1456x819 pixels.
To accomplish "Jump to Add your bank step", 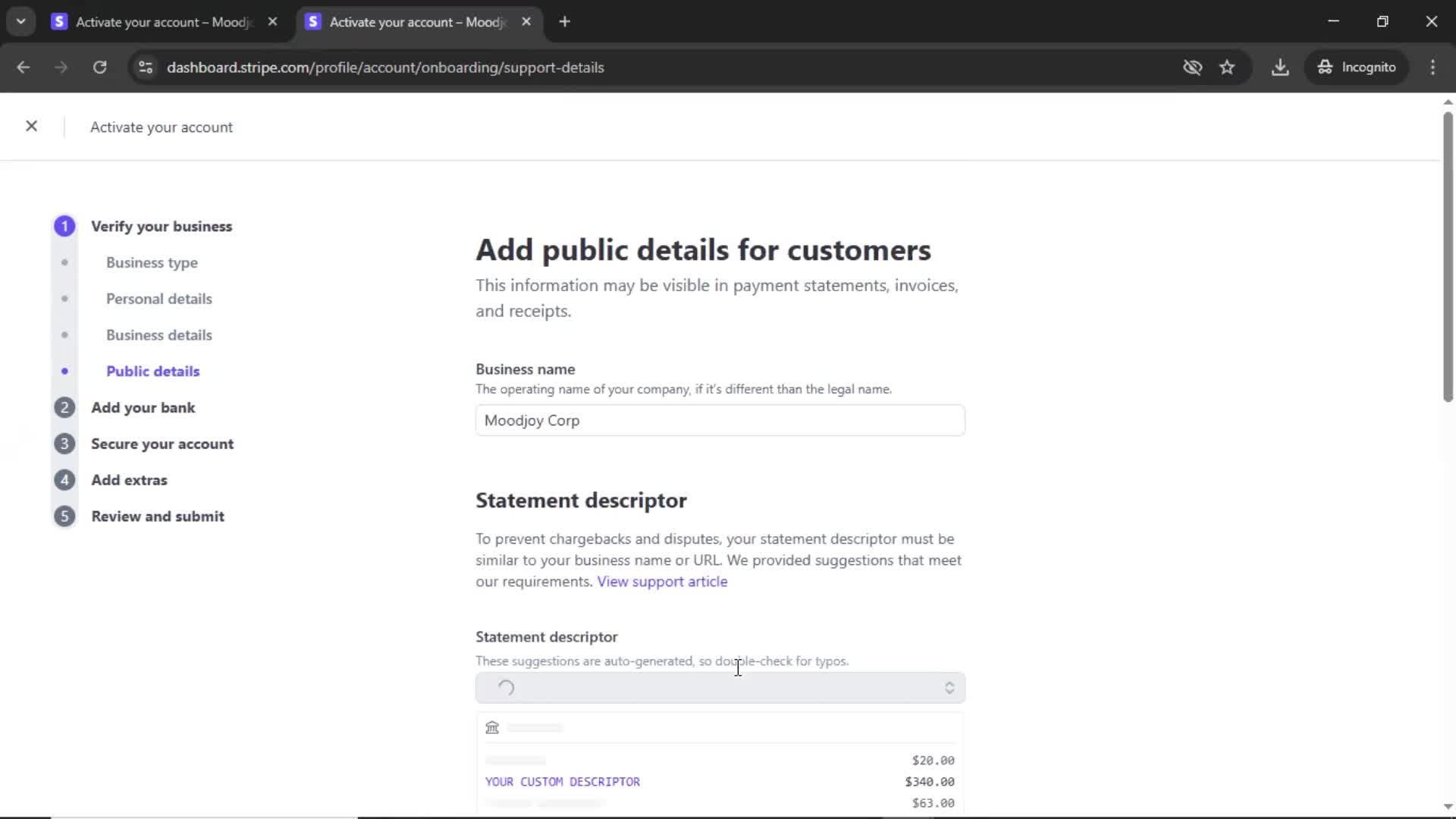I will coord(143,408).
